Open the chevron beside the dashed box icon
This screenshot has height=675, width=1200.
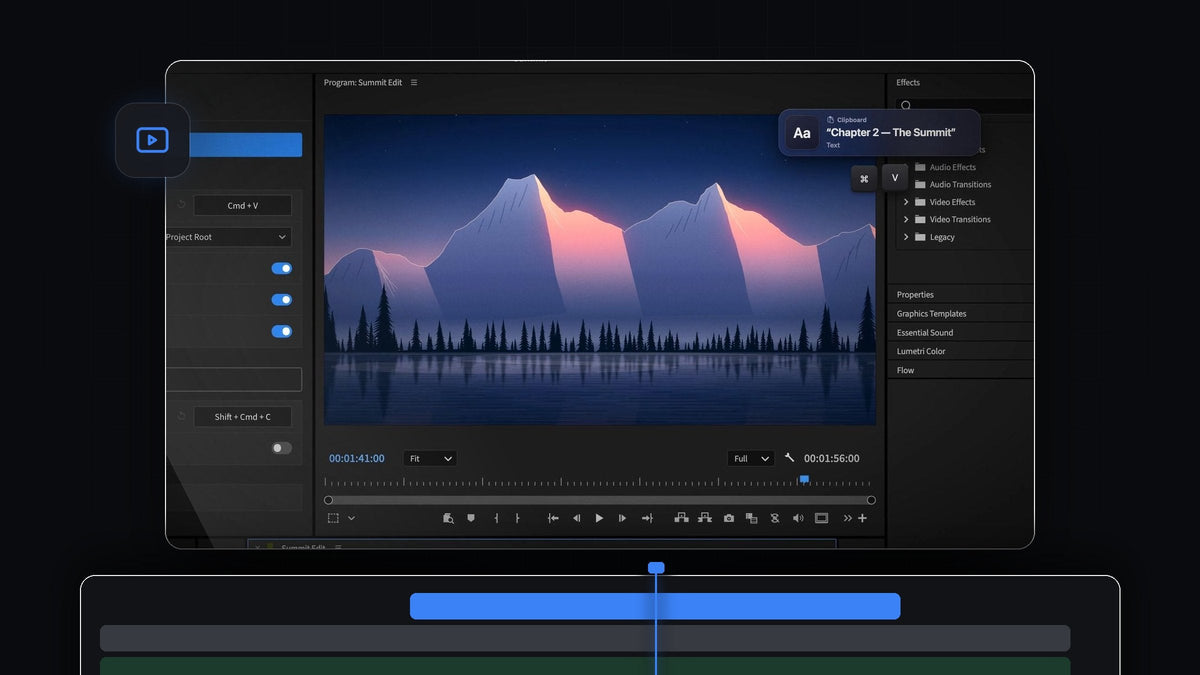[x=351, y=518]
